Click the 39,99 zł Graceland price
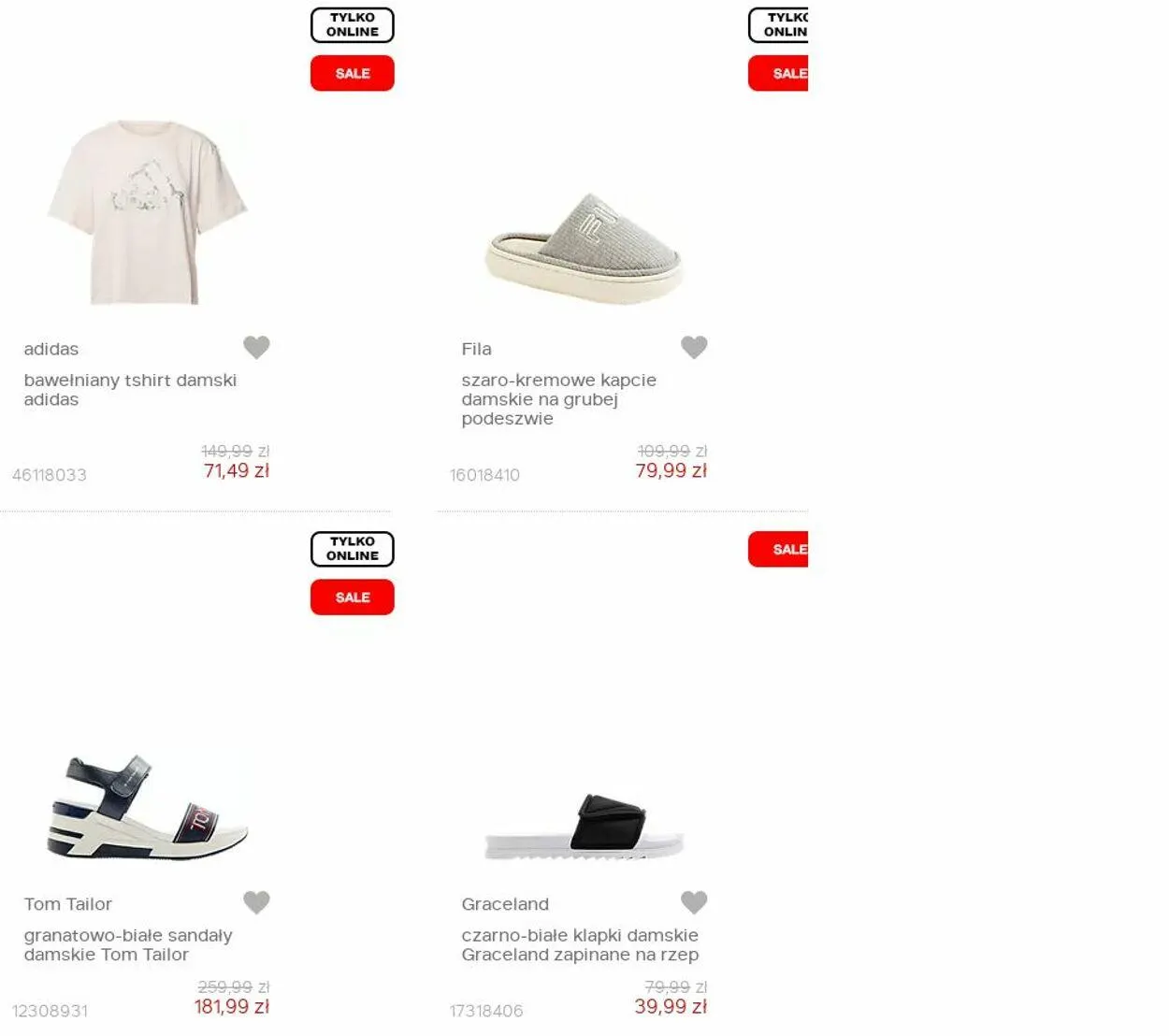The height and width of the screenshot is (1036, 1169). tap(671, 1007)
